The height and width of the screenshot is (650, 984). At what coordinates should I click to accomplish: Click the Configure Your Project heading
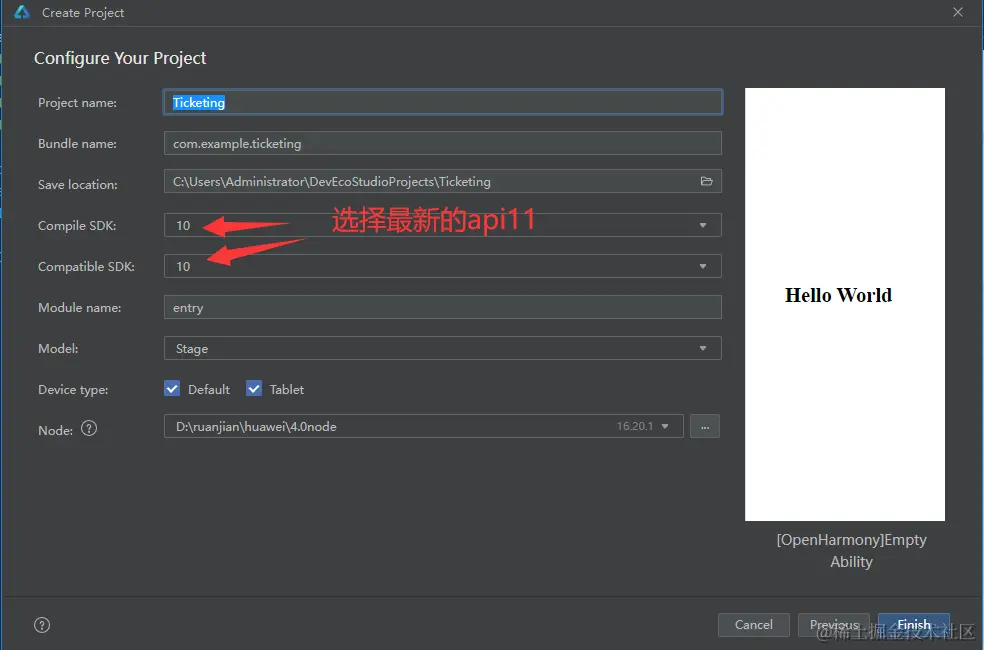tap(120, 58)
